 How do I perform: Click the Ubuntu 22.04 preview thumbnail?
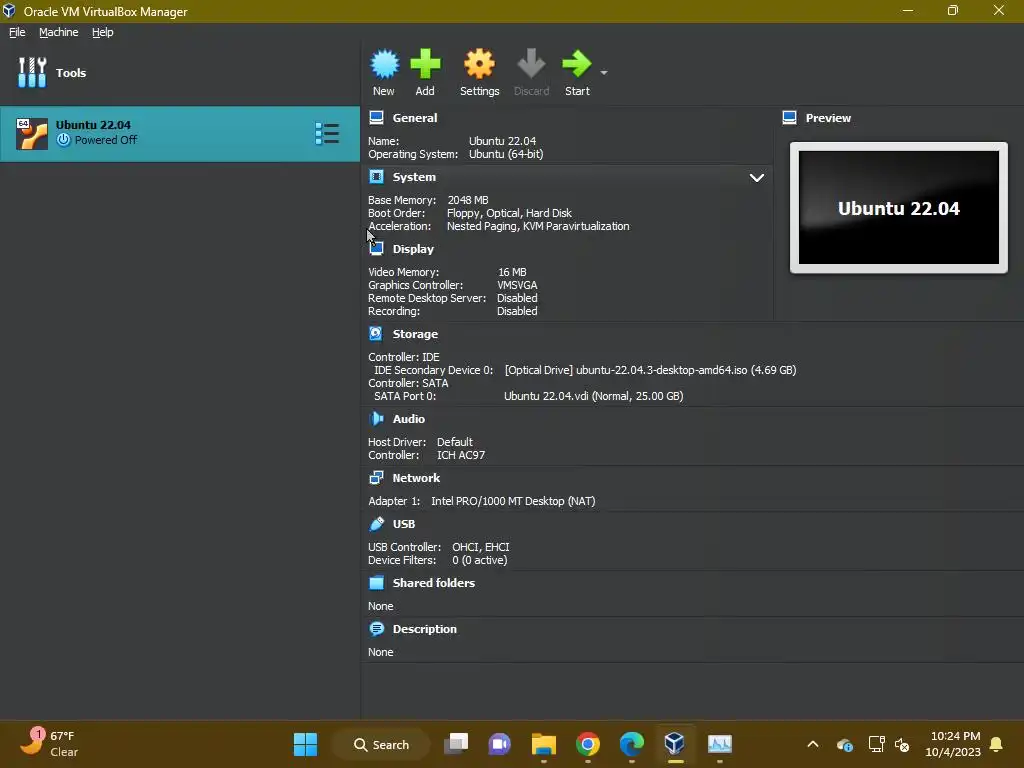(x=899, y=208)
